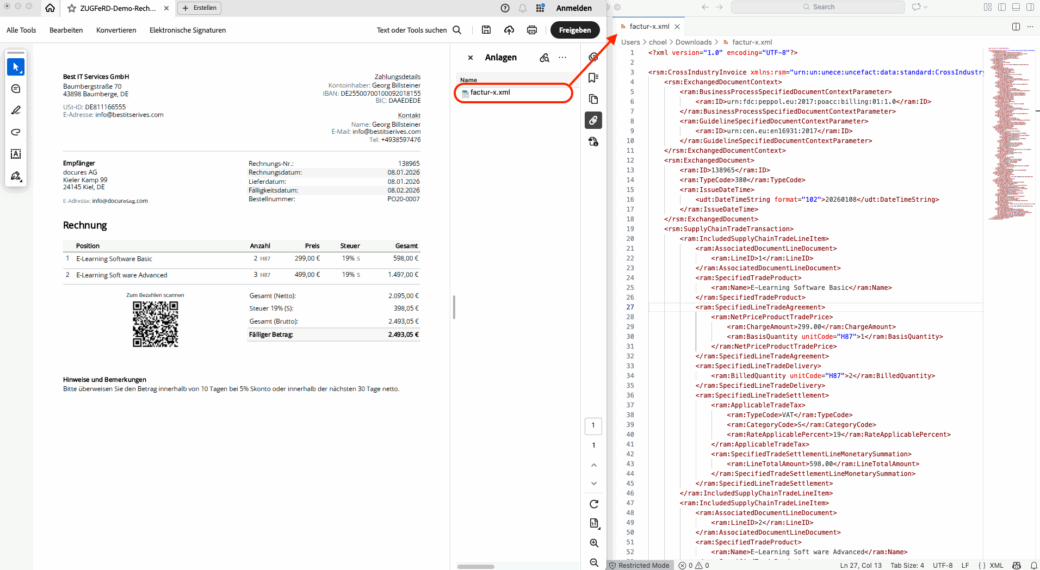The width and height of the screenshot is (1040, 570).
Task: Click the Freigeben share button
Action: 574,30
